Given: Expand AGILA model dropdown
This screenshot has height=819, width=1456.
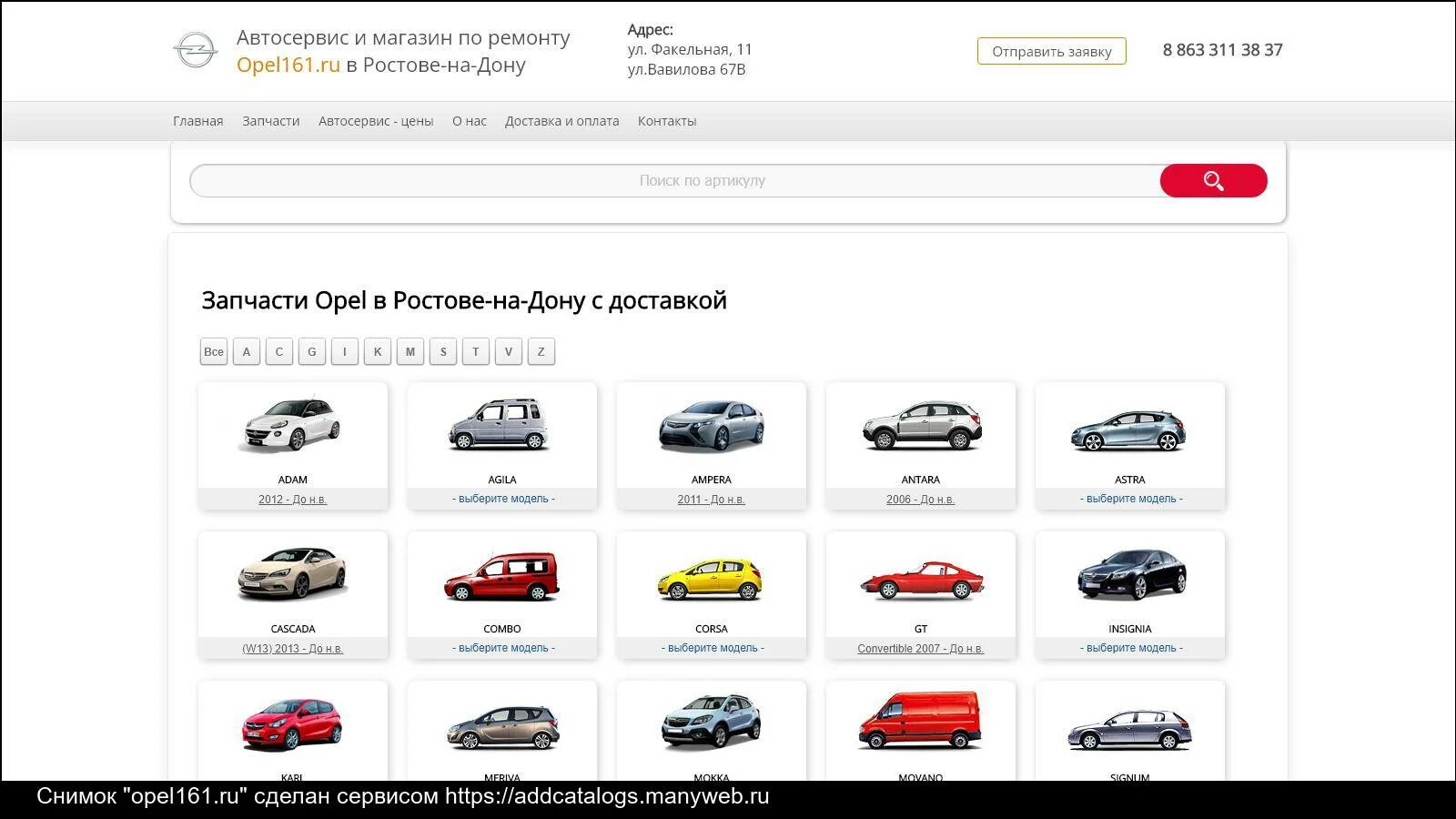Looking at the screenshot, I should pos(502,499).
